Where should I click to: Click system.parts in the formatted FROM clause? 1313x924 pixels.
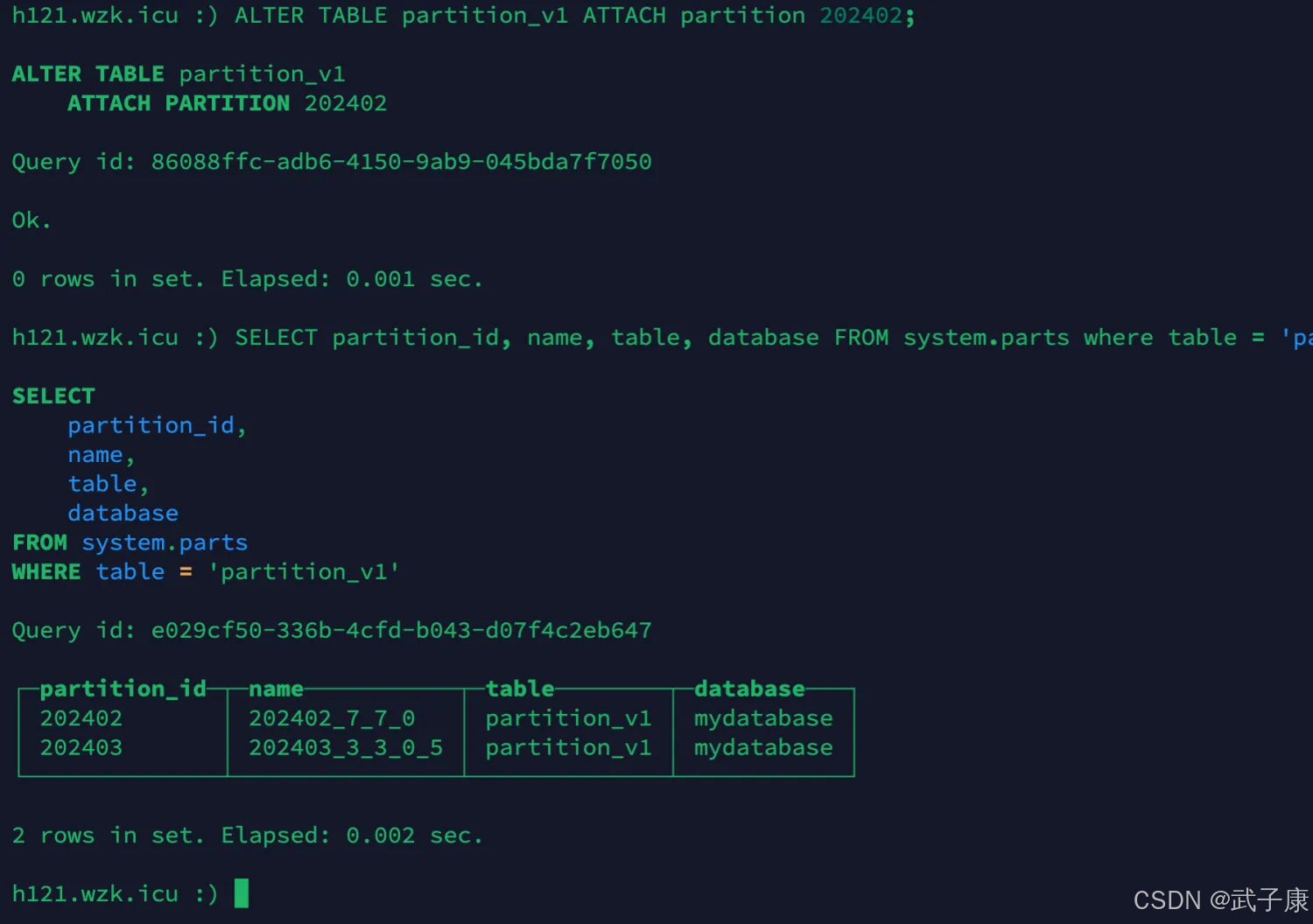(165, 542)
